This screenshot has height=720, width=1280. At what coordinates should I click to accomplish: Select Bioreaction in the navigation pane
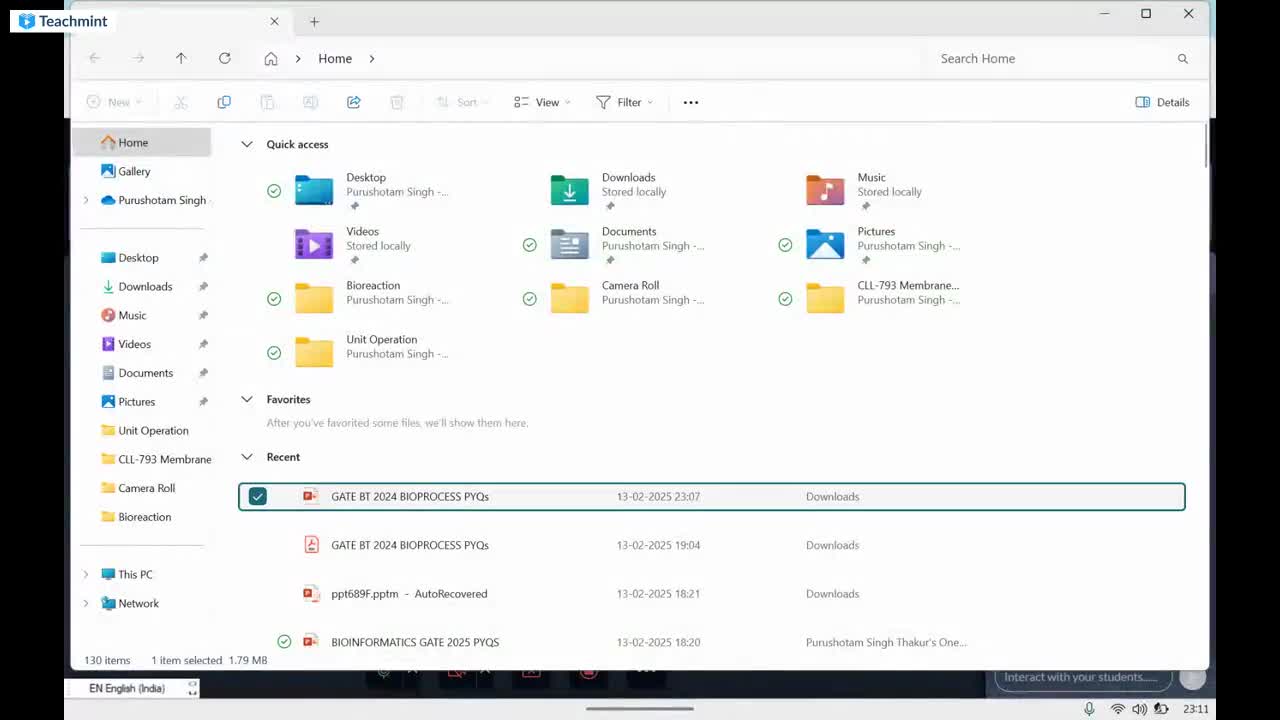142,517
